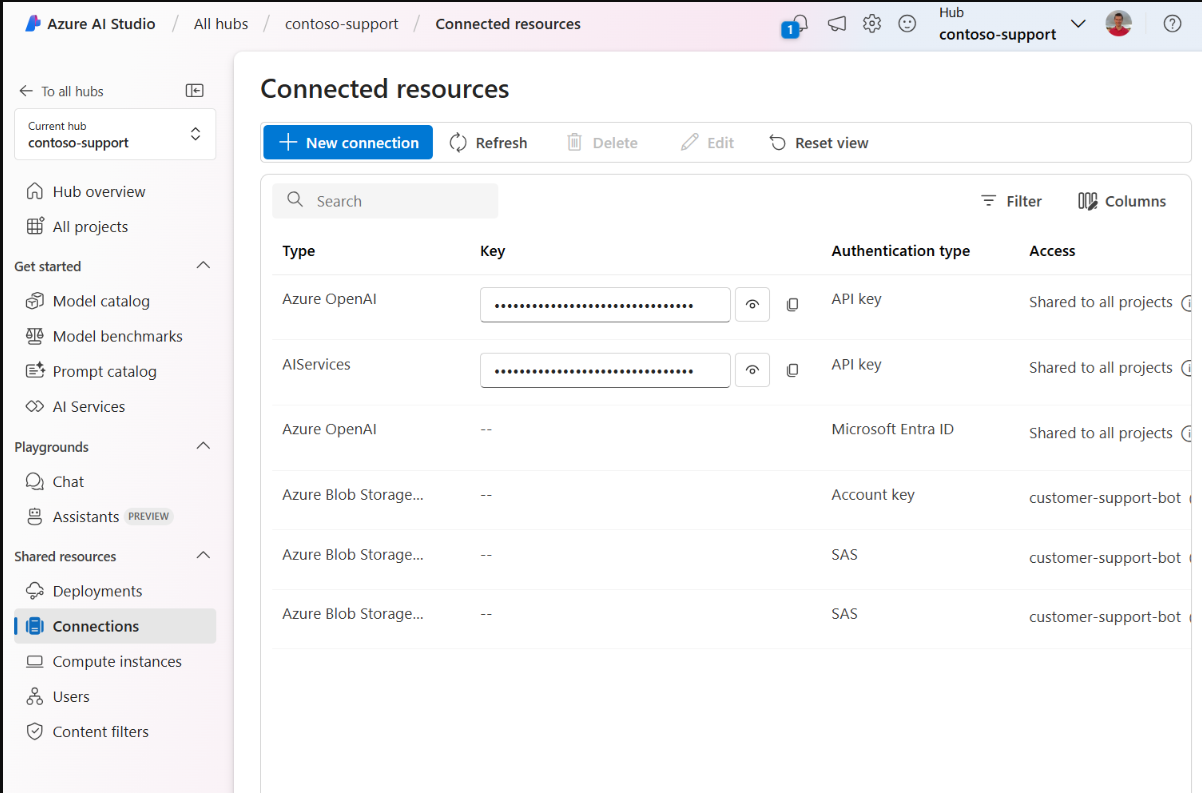Expand the Current hub contoso-support selector
Viewport: 1202px width, 793px height.
(x=115, y=134)
